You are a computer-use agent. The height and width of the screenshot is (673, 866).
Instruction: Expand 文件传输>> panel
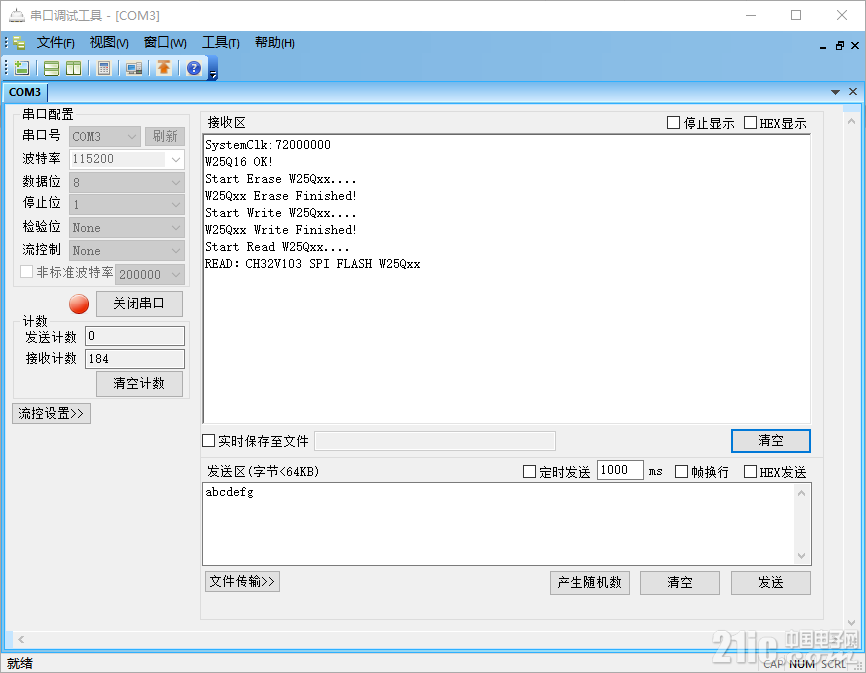242,581
